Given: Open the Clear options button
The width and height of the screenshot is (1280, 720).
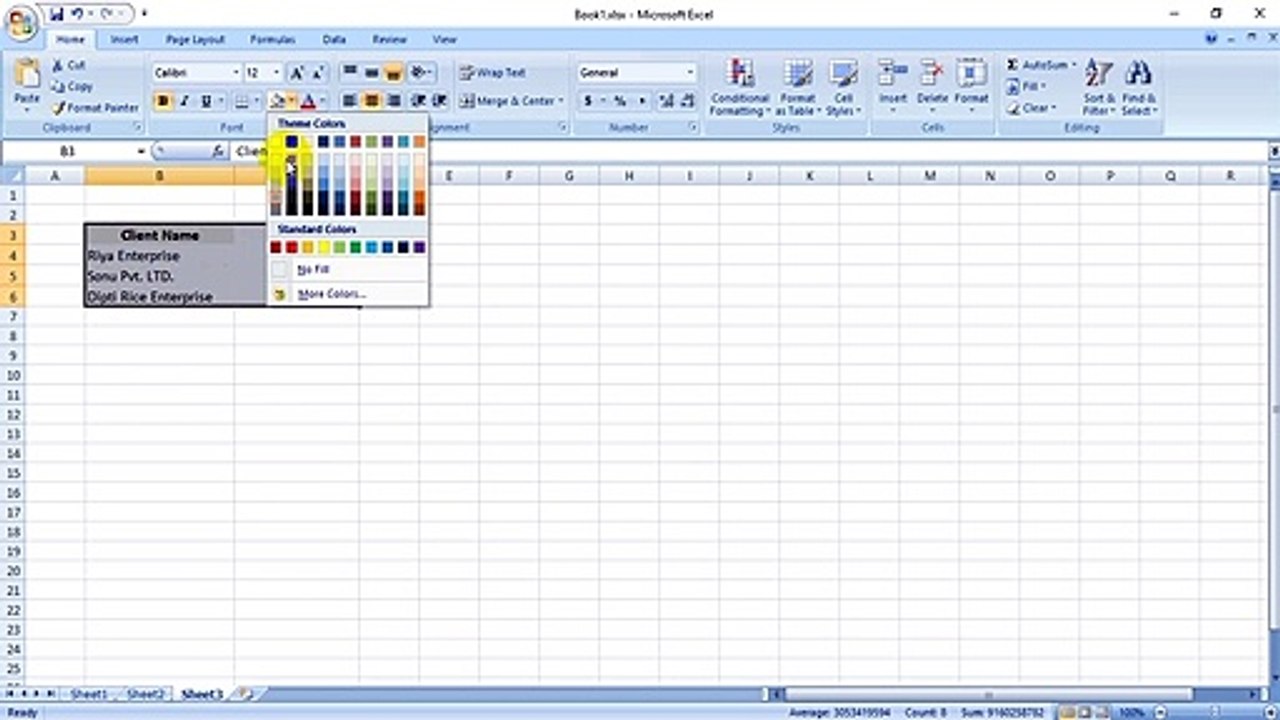Looking at the screenshot, I should pyautogui.click(x=1029, y=107).
